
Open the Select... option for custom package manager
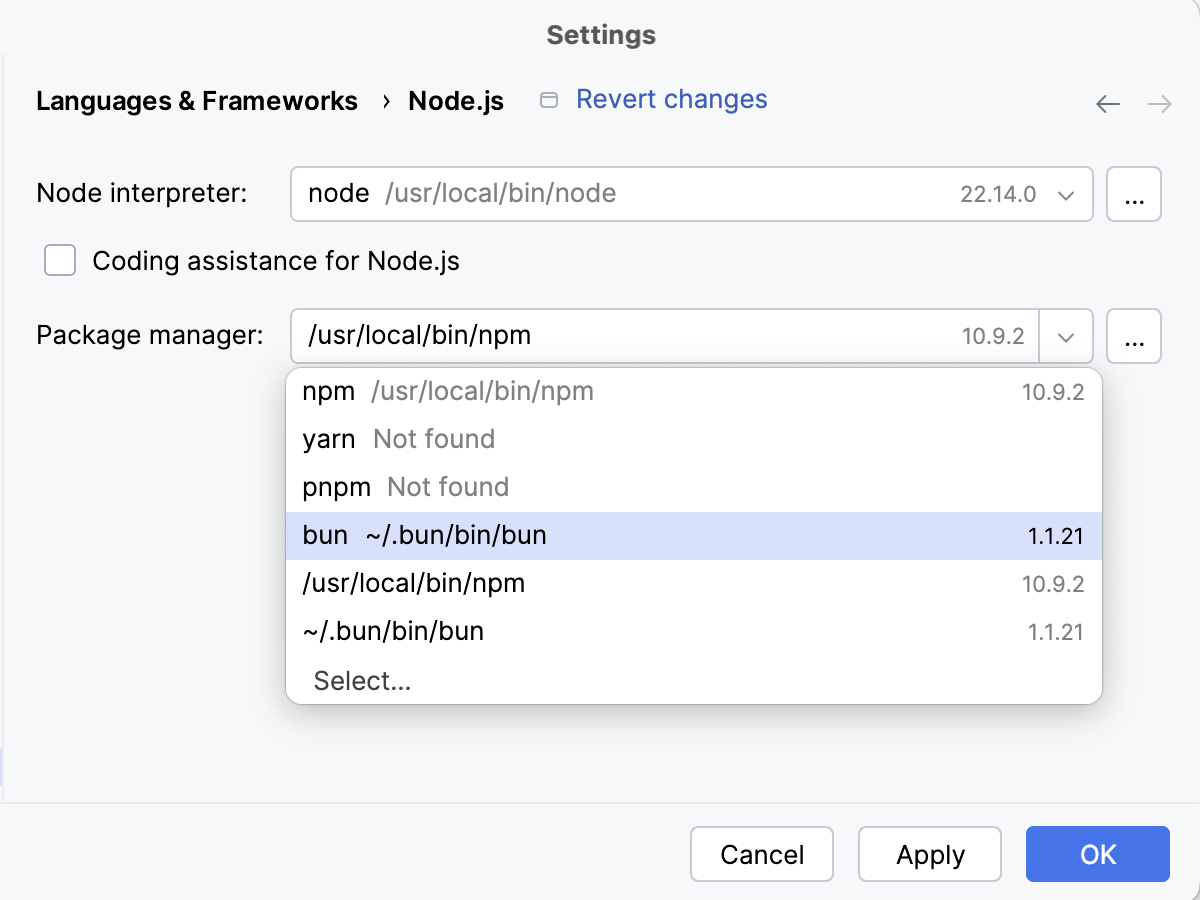point(362,680)
